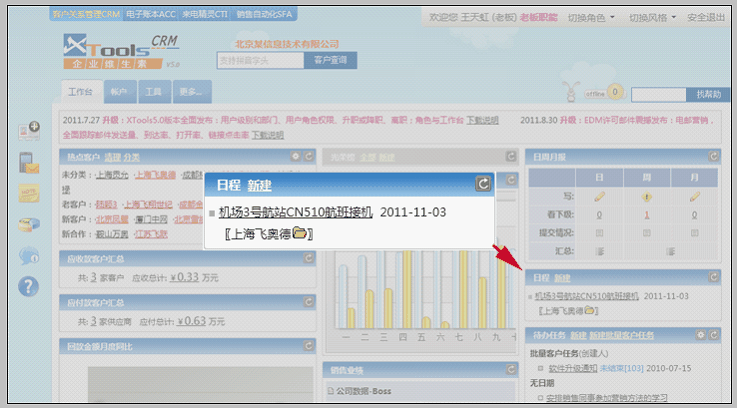Click the customer search input field

[x=260, y=60]
